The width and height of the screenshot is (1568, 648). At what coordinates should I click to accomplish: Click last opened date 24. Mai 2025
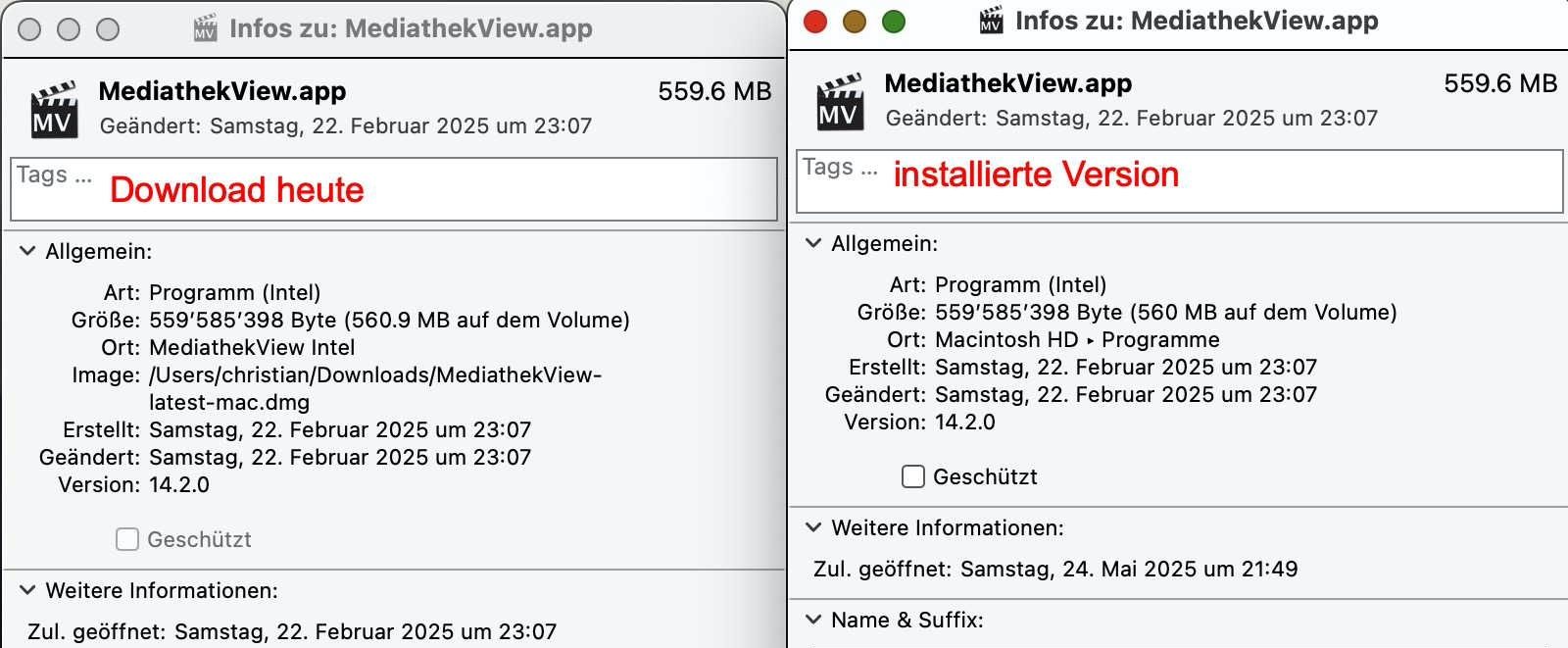point(1129,569)
